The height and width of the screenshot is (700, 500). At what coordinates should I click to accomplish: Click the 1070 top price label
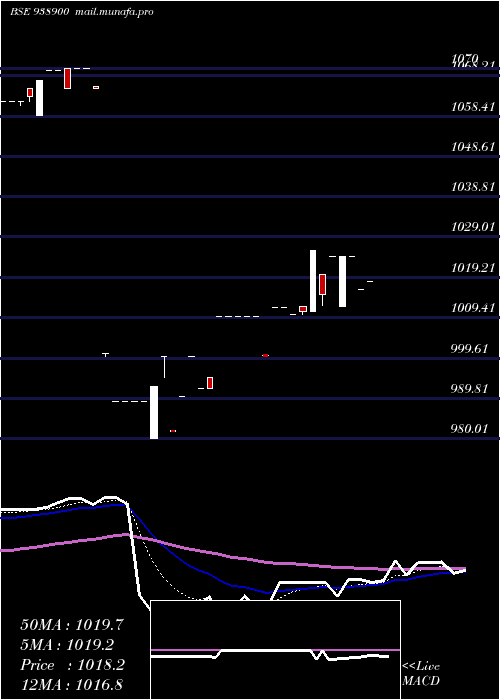[465, 58]
